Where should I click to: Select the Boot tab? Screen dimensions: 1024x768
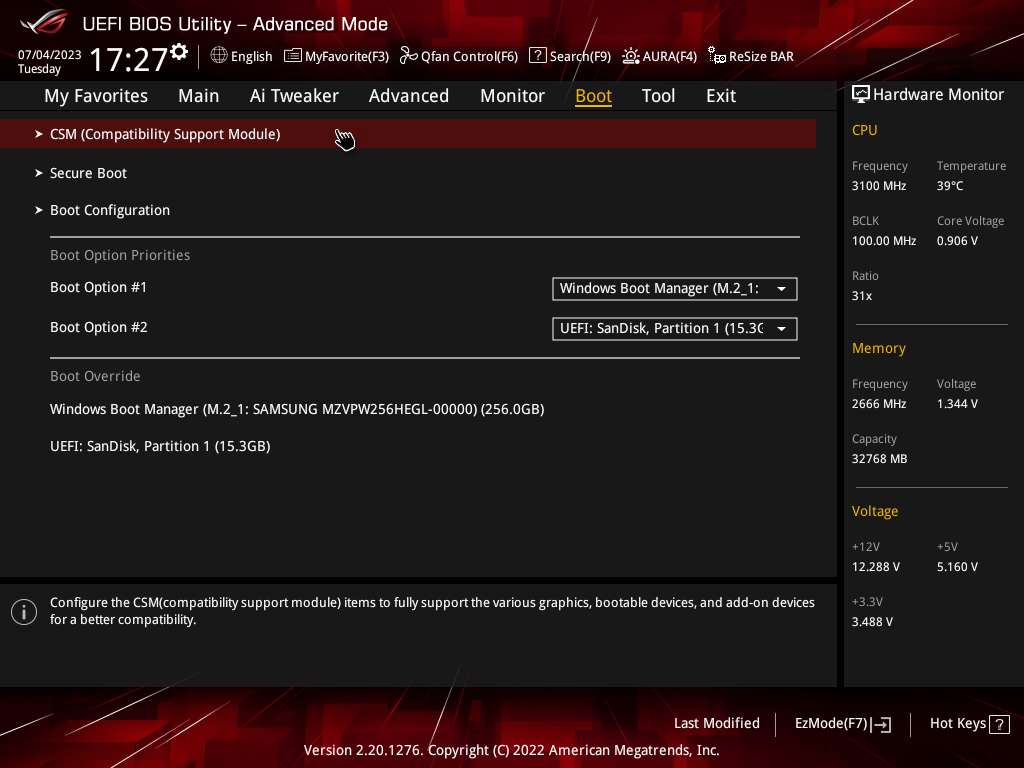pyautogui.click(x=593, y=96)
